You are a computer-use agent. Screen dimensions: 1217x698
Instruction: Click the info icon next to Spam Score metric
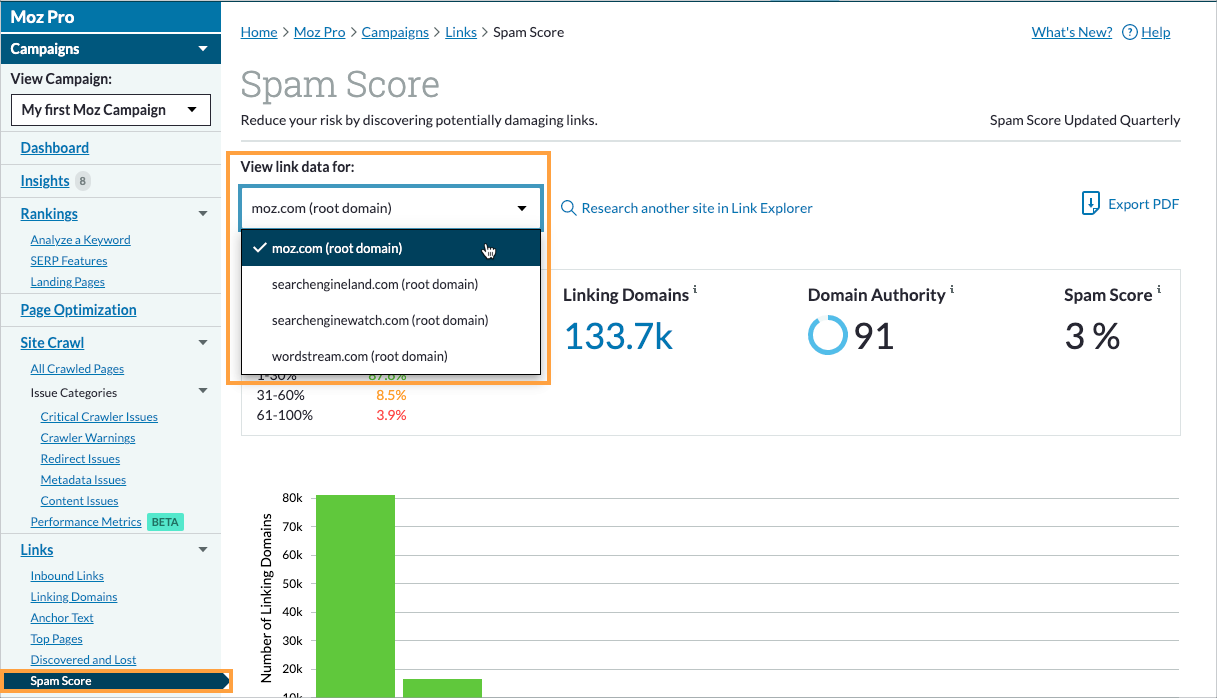click(x=1159, y=288)
